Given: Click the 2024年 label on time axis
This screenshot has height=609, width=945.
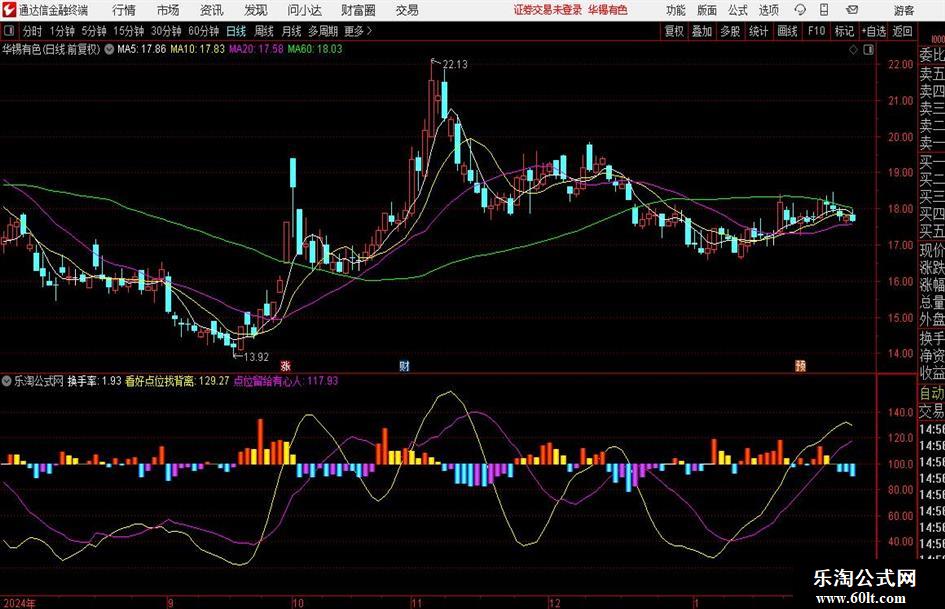Looking at the screenshot, I should coord(19,603).
